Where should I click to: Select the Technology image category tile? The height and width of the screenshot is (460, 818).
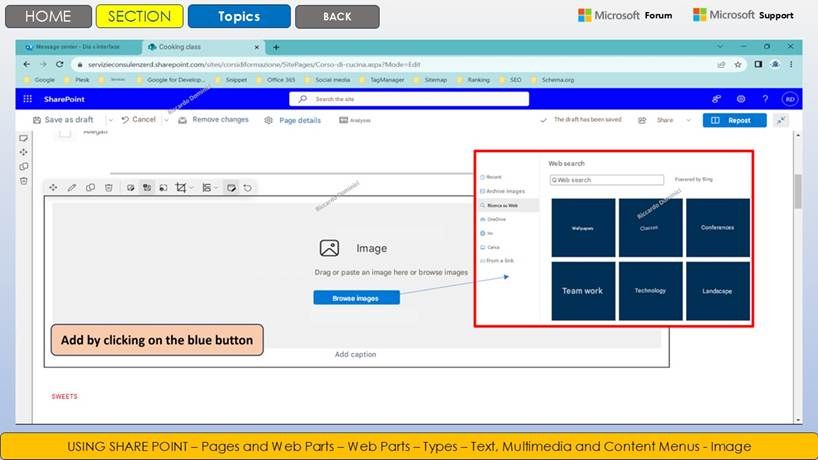(651, 291)
